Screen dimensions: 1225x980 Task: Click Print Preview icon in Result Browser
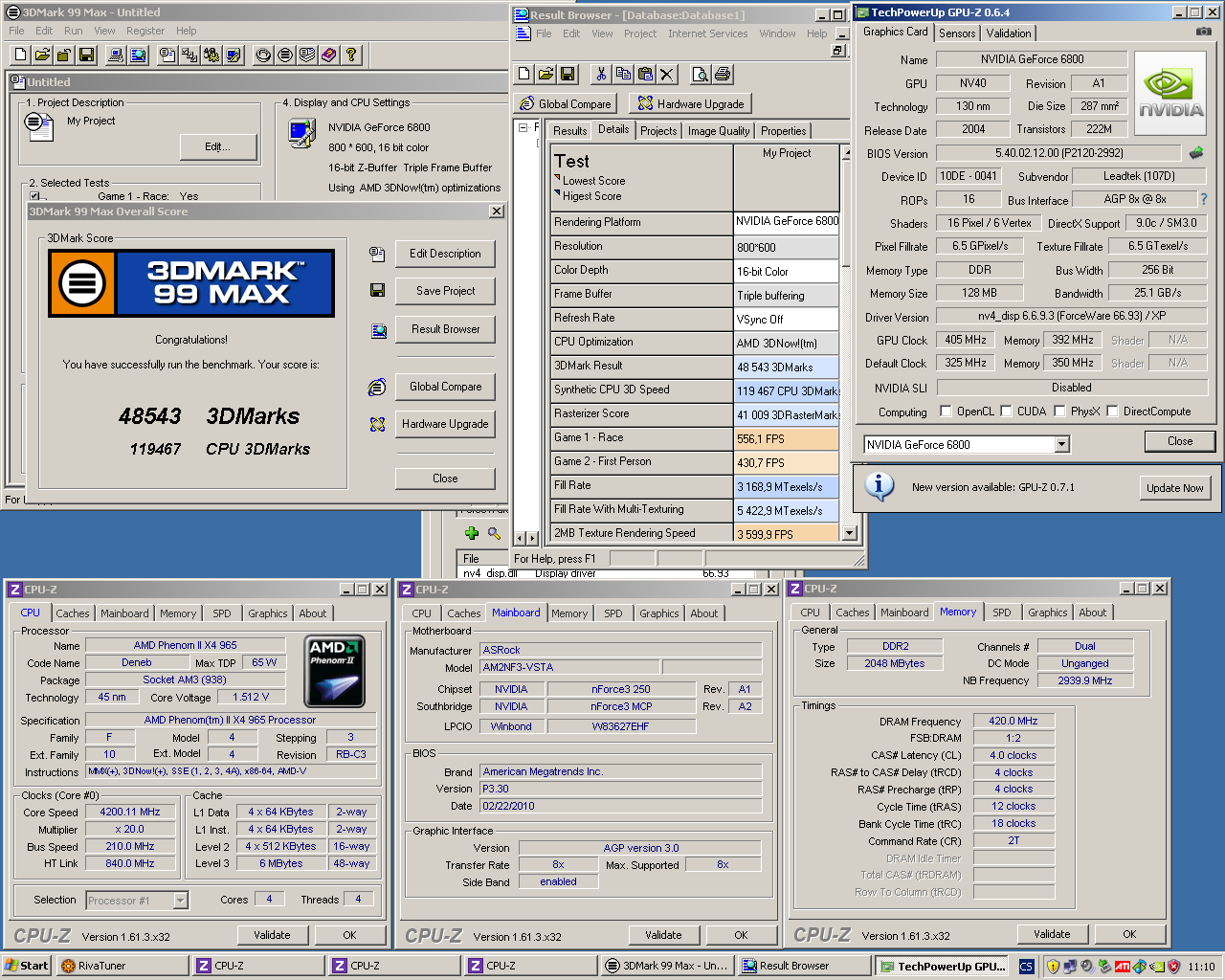(x=701, y=74)
